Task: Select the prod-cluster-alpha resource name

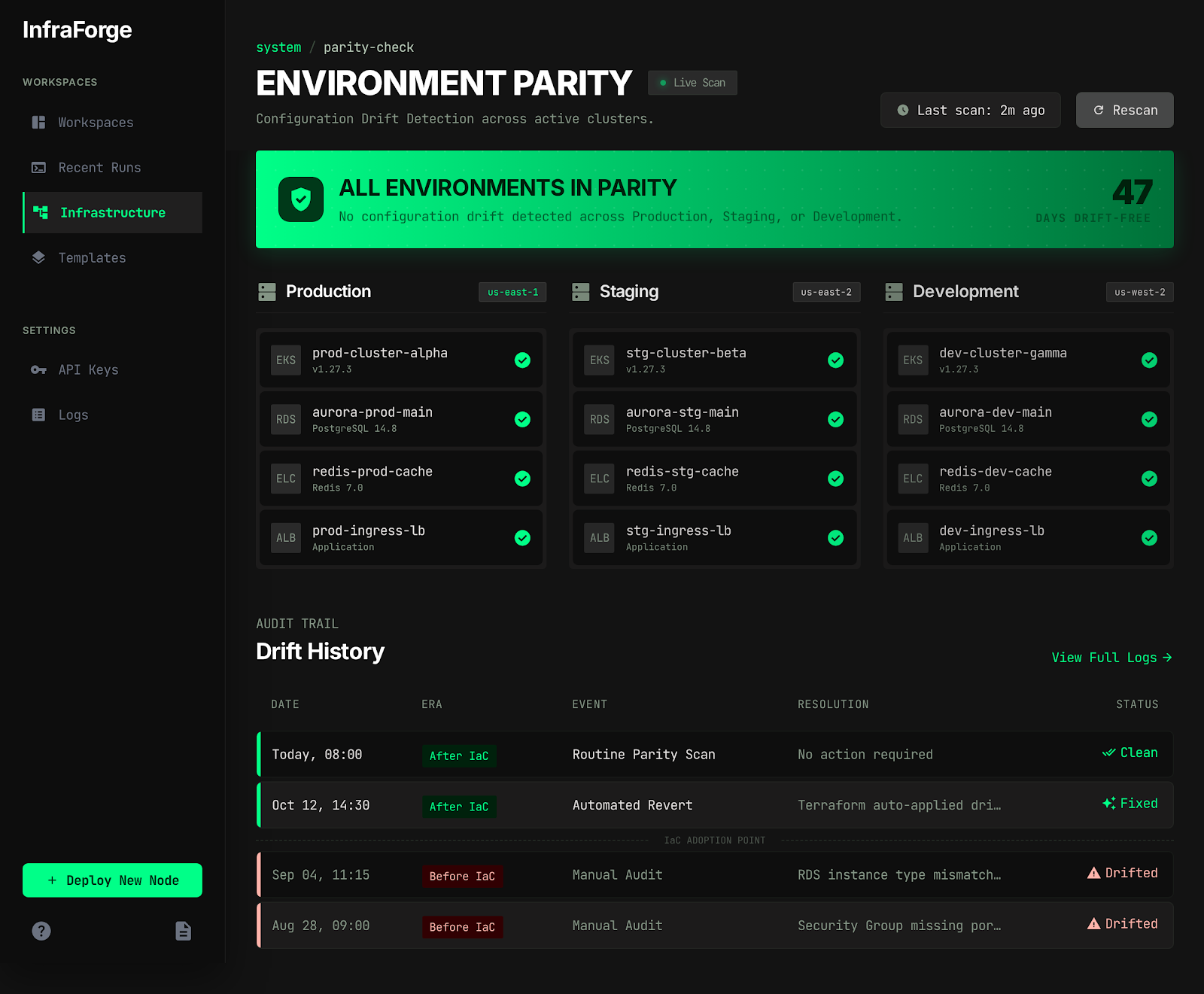Action: point(380,353)
